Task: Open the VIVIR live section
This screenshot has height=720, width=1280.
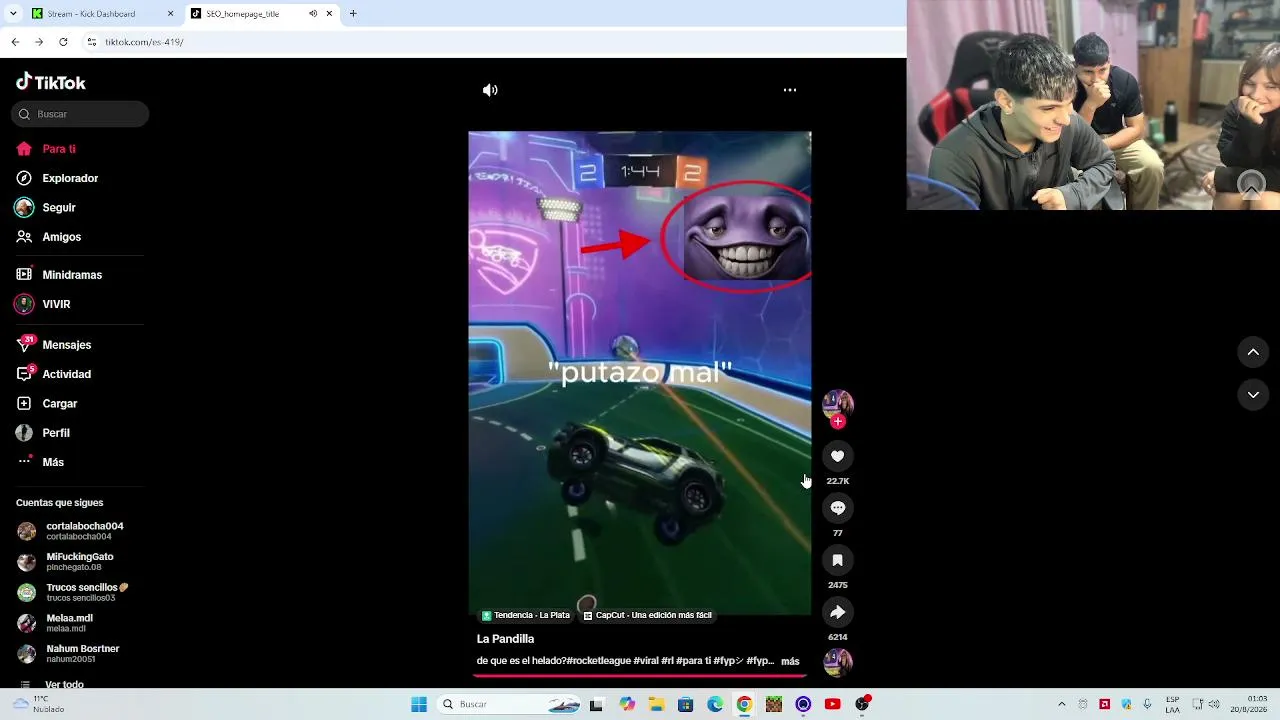Action: pyautogui.click(x=43, y=304)
